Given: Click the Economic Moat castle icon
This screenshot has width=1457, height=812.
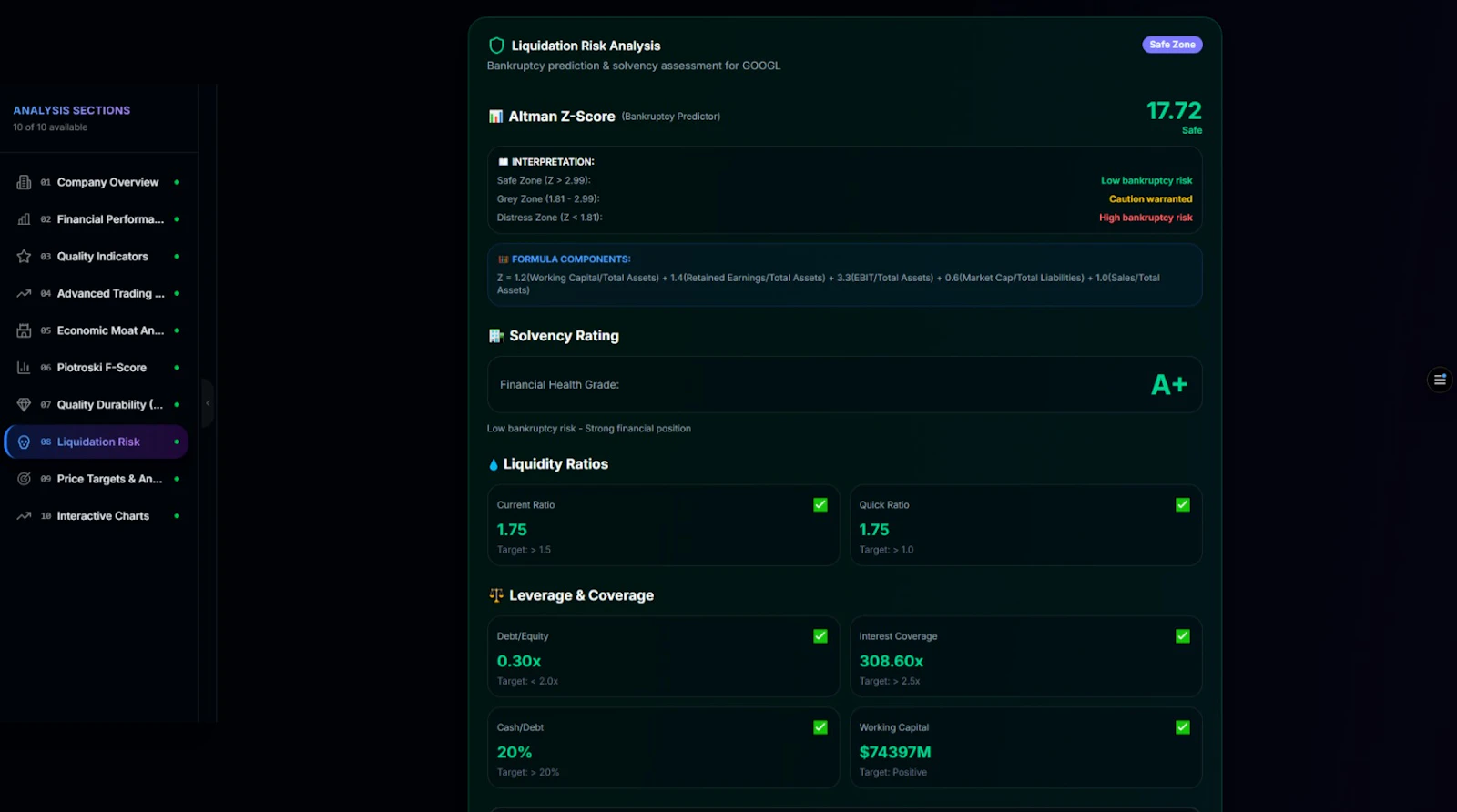Looking at the screenshot, I should point(24,330).
